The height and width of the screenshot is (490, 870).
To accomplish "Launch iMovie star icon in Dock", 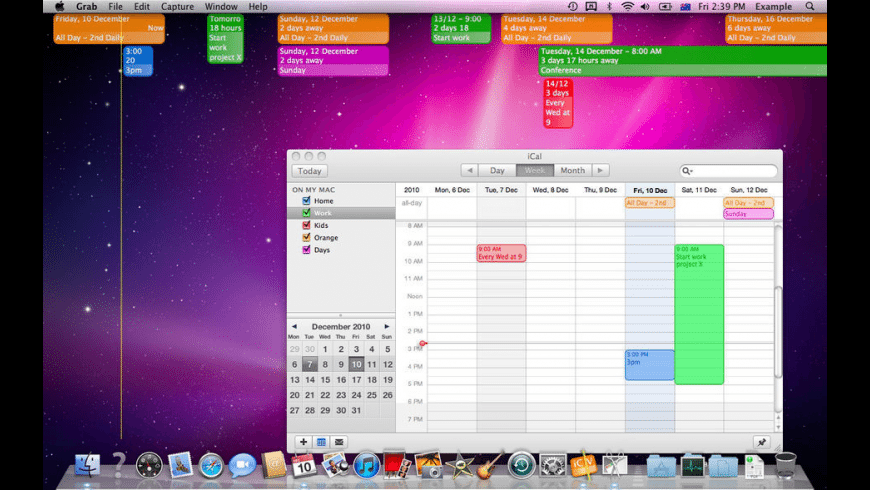I will pos(459,465).
